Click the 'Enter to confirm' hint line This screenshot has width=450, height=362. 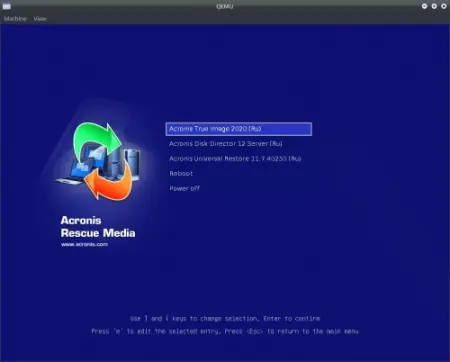click(x=225, y=319)
